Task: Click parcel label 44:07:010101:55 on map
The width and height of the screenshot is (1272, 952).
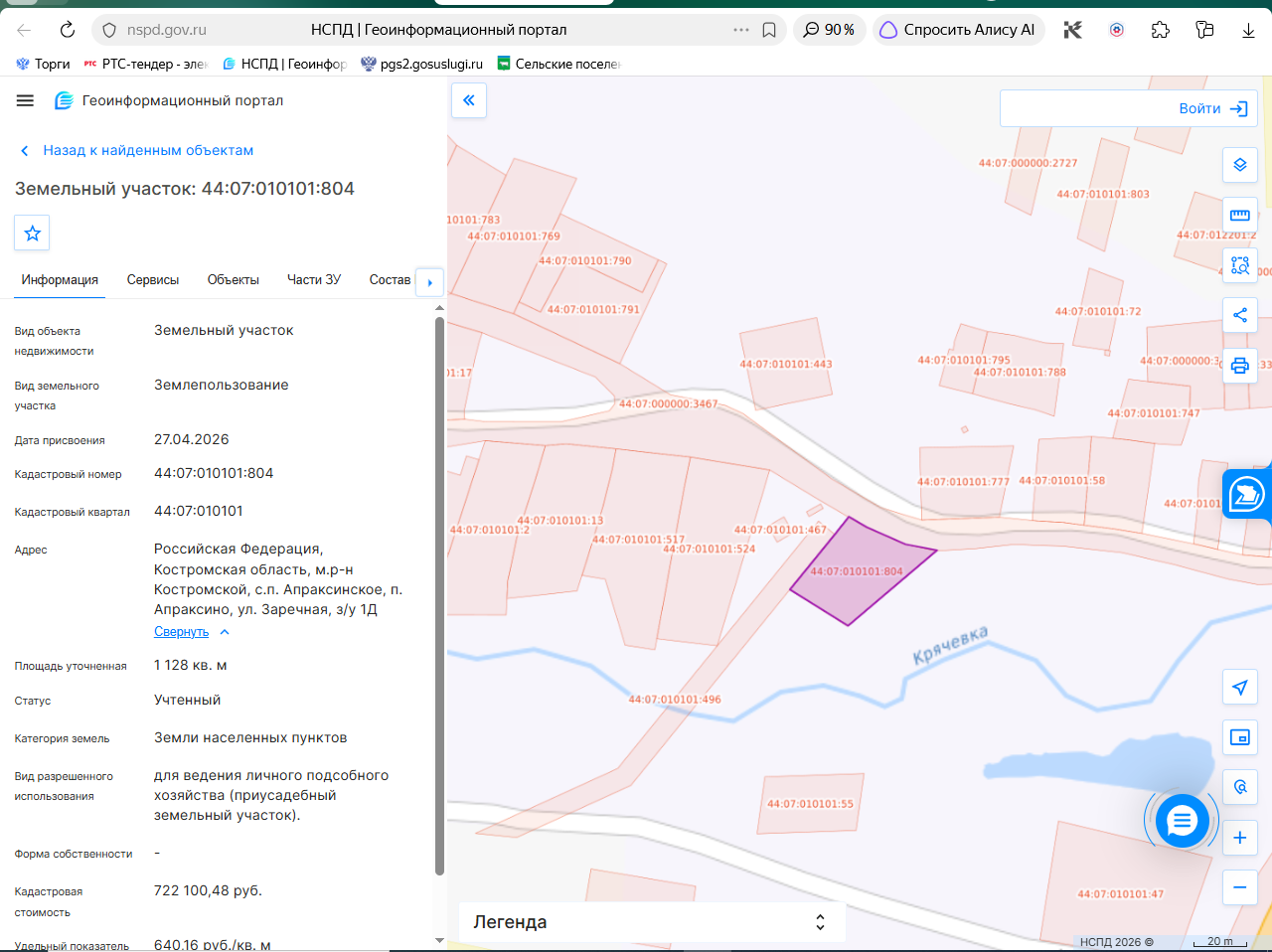Action: (x=810, y=804)
